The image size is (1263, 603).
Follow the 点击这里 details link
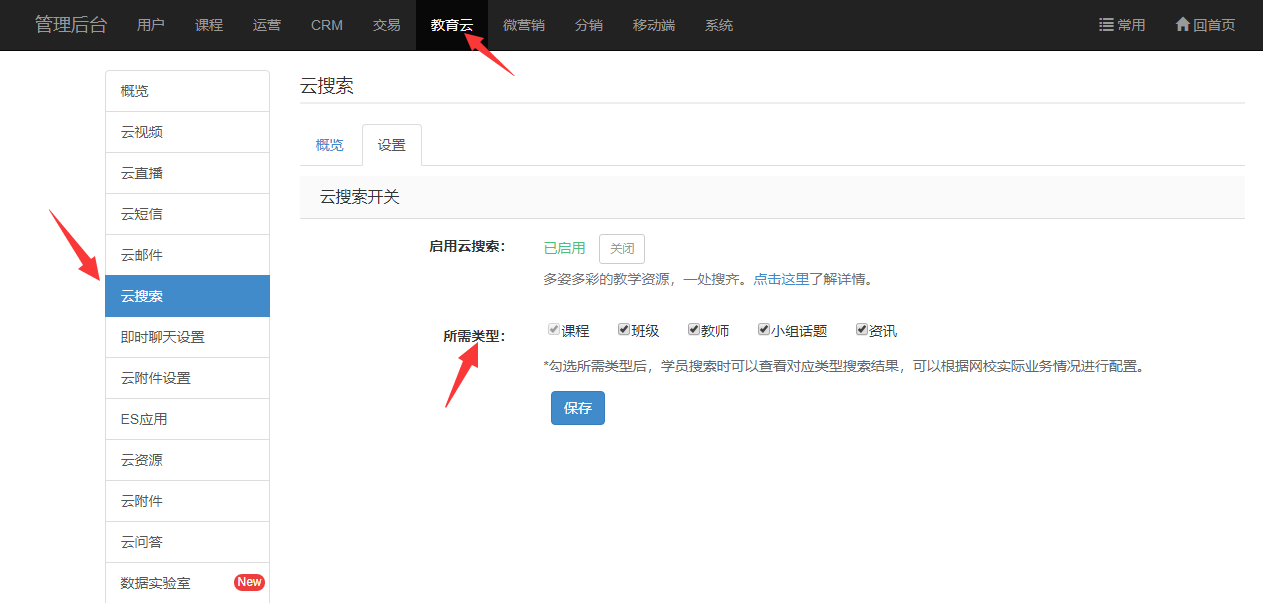coord(781,280)
